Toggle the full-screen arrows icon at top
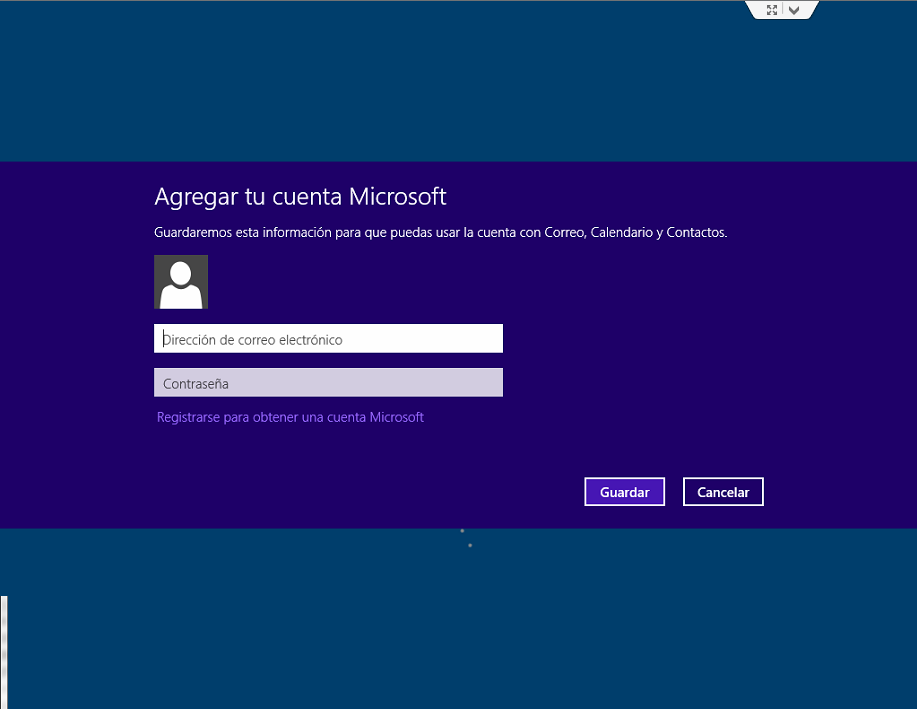This screenshot has width=917, height=709. point(772,10)
